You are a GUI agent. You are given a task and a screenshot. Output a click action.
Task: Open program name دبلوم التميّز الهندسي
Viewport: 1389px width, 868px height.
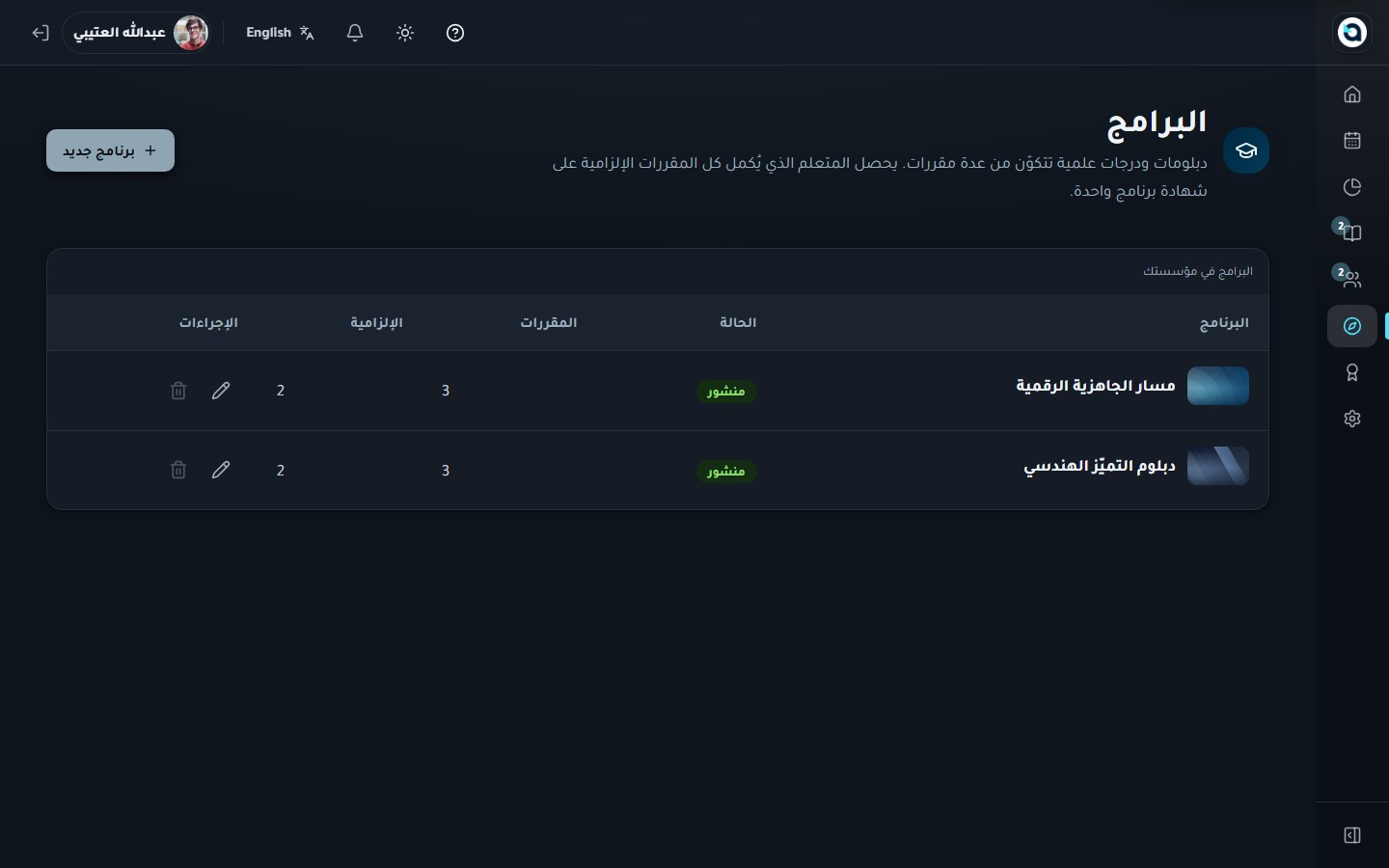1100,466
